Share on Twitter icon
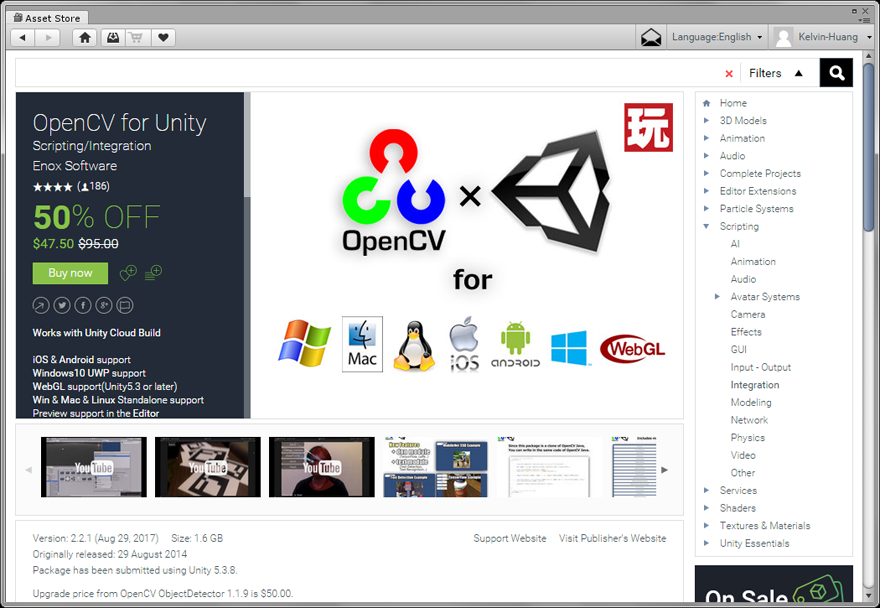 coord(62,305)
